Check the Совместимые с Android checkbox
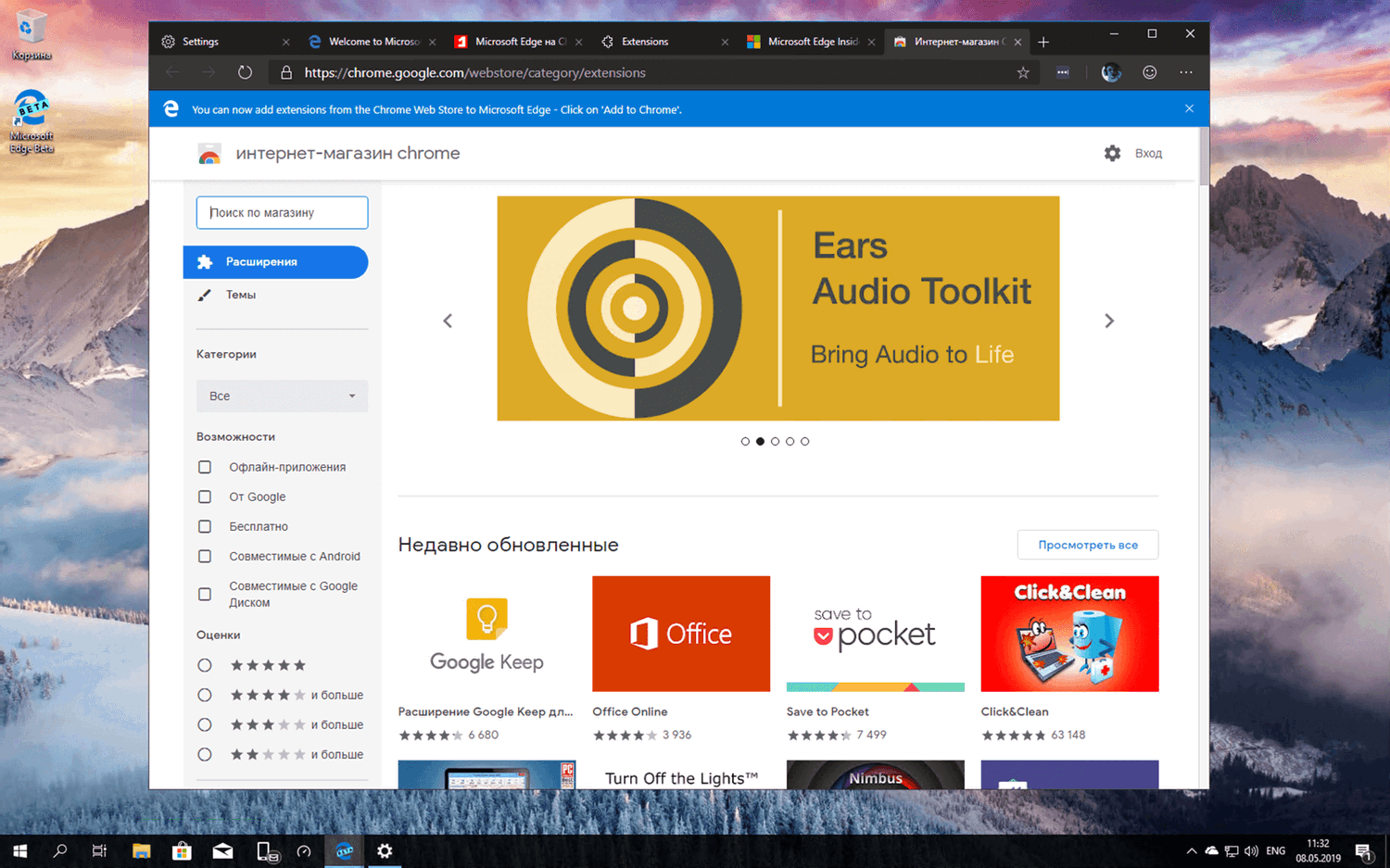 click(x=205, y=556)
